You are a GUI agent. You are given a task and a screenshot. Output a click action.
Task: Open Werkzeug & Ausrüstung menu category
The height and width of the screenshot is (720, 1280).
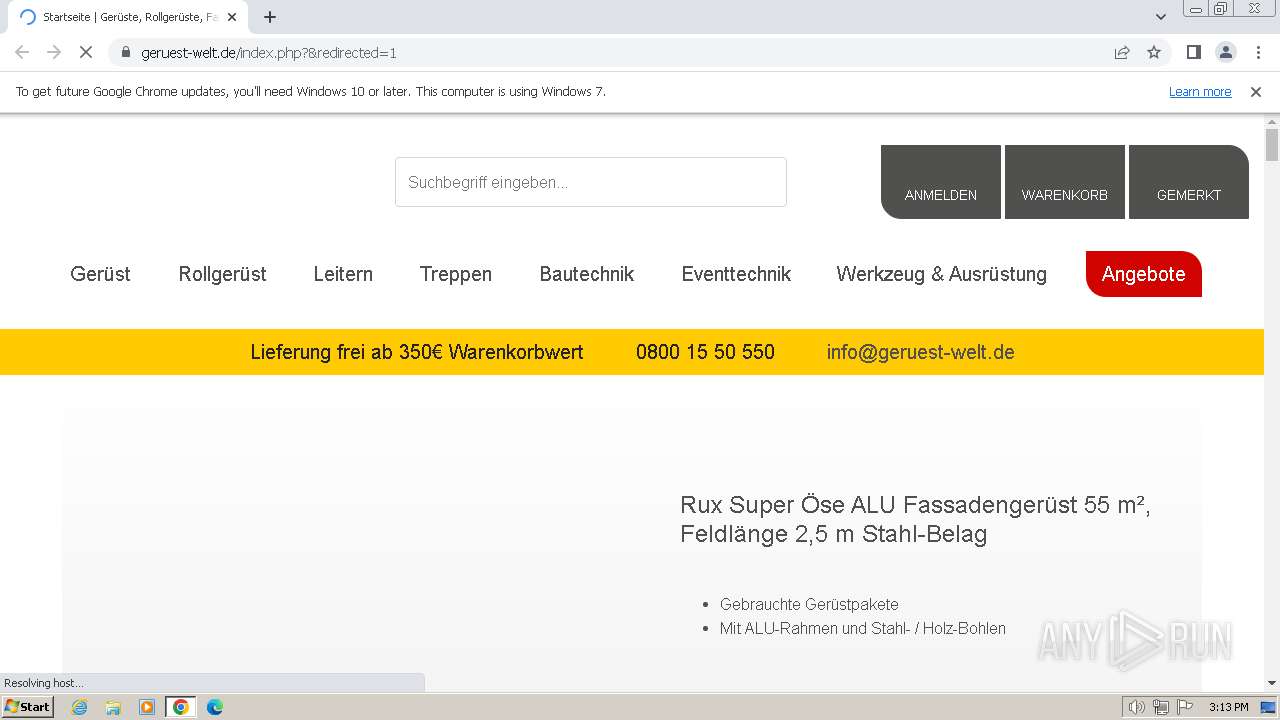942,274
